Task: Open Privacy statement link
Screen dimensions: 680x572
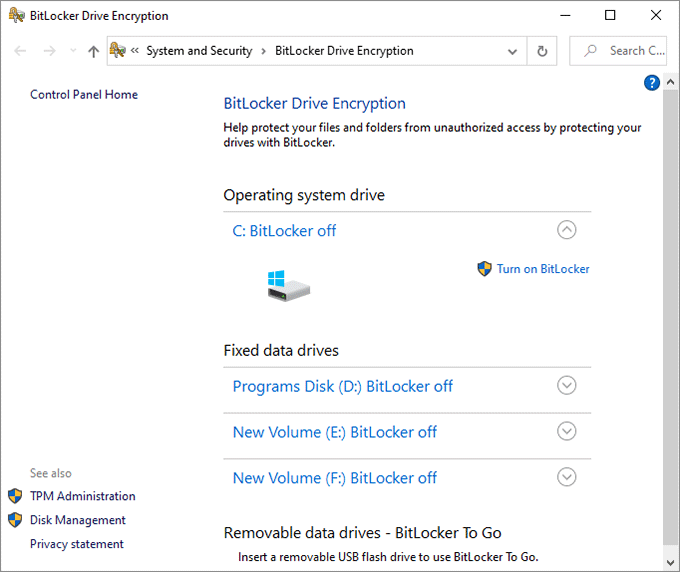Action: (x=77, y=544)
